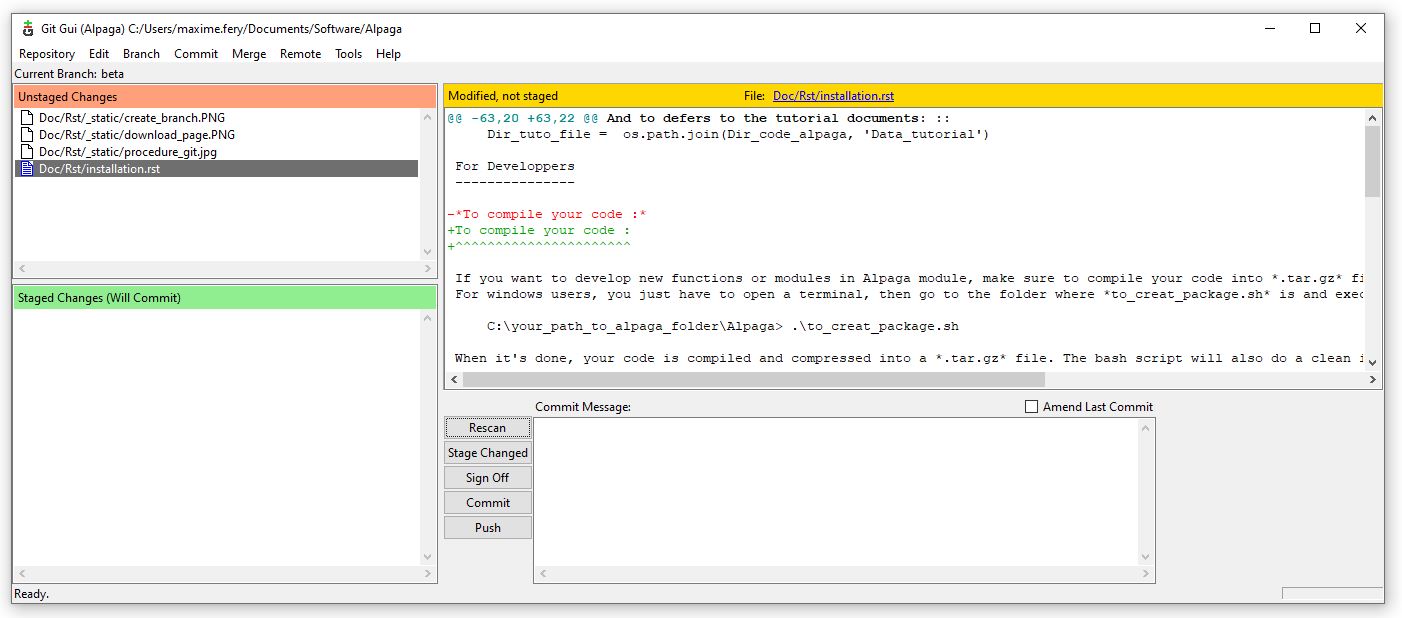This screenshot has width=1402, height=618.
Task: Click the hunk header '@@ -63,20 +63,22 @@'
Action: pos(523,118)
